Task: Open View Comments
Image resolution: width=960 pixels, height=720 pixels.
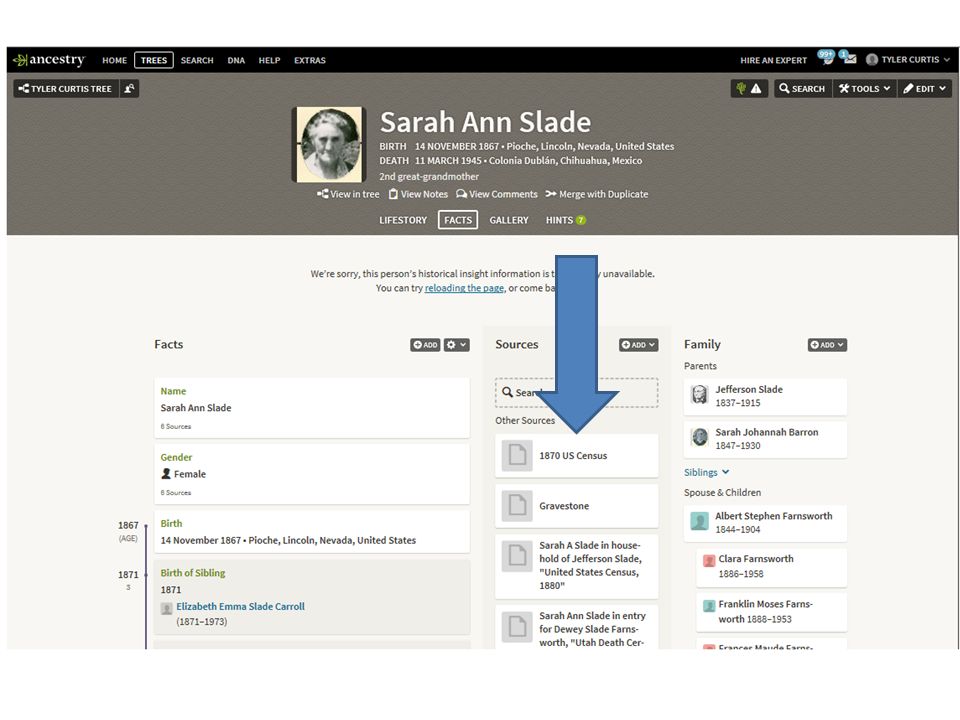Action: point(497,194)
